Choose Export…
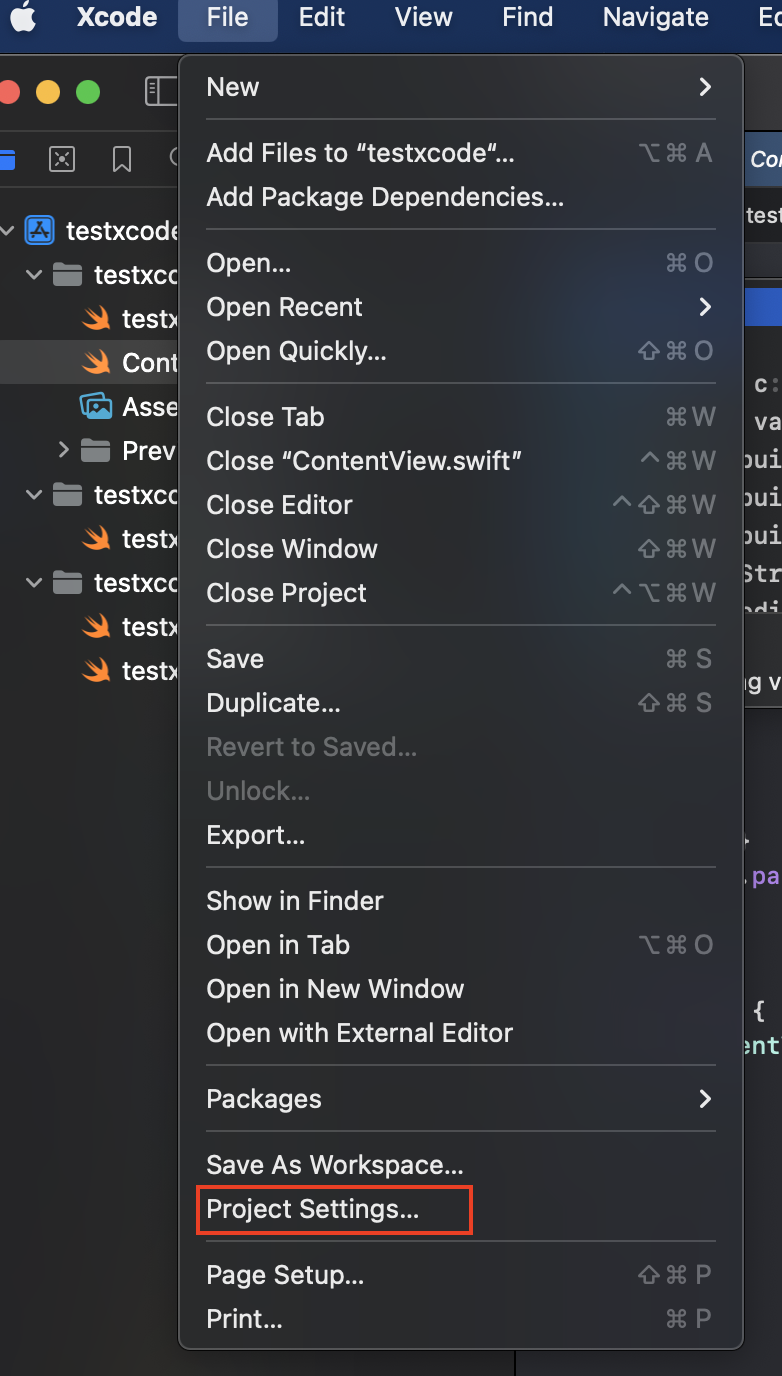 tap(461, 835)
